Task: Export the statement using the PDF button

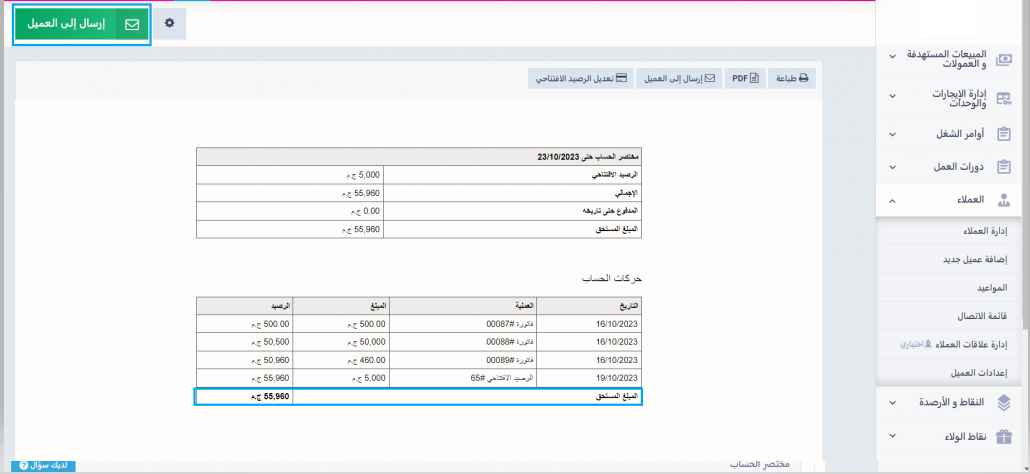Action: pyautogui.click(x=745, y=78)
